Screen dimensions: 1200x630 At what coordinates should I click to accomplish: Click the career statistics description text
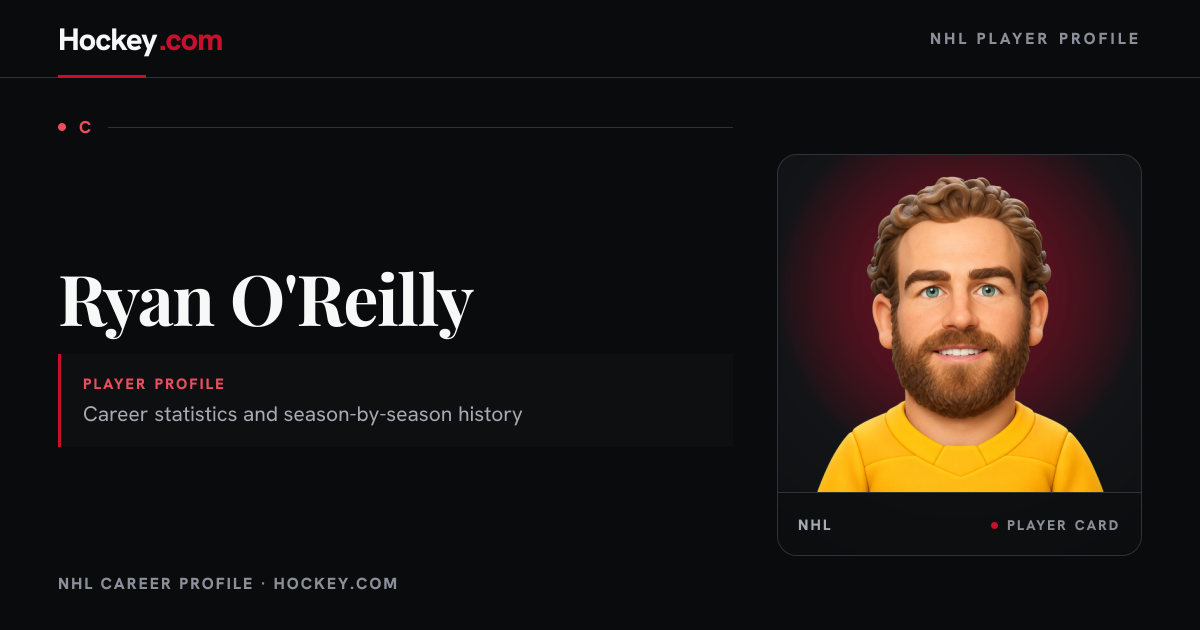pyautogui.click(x=302, y=414)
